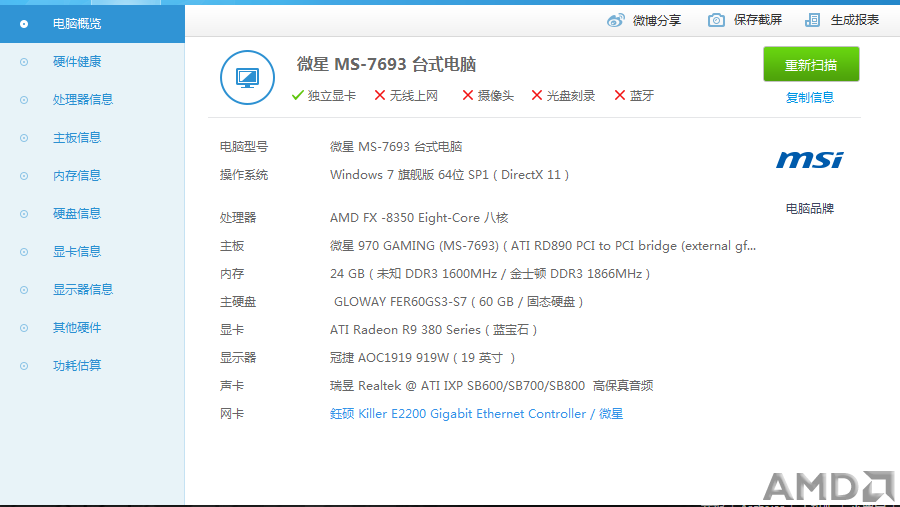This screenshot has width=900, height=507.
Task: Click the 复制信息 link
Action: pyautogui.click(x=810, y=98)
